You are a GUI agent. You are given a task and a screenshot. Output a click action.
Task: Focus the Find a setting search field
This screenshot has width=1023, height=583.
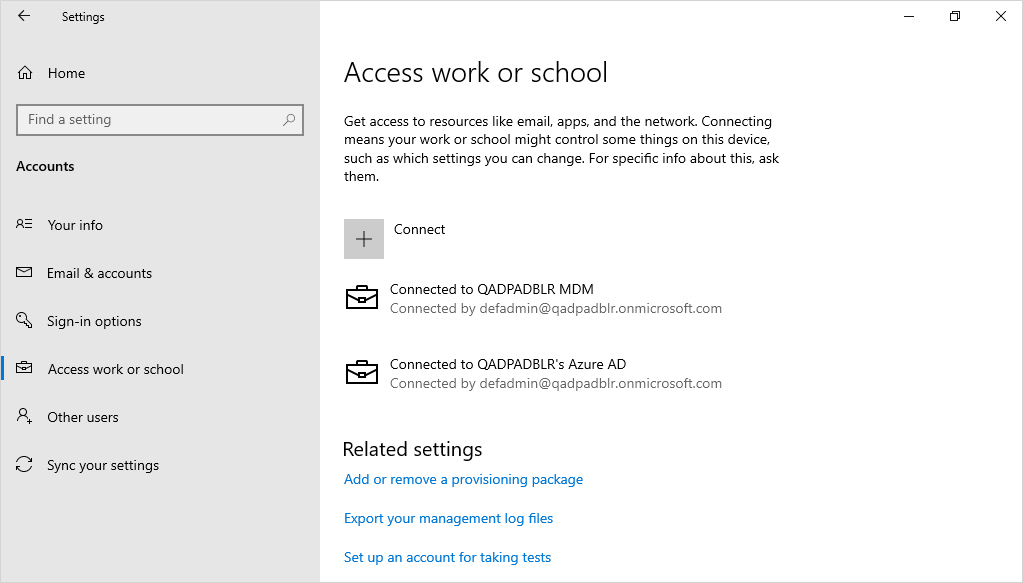click(x=160, y=120)
